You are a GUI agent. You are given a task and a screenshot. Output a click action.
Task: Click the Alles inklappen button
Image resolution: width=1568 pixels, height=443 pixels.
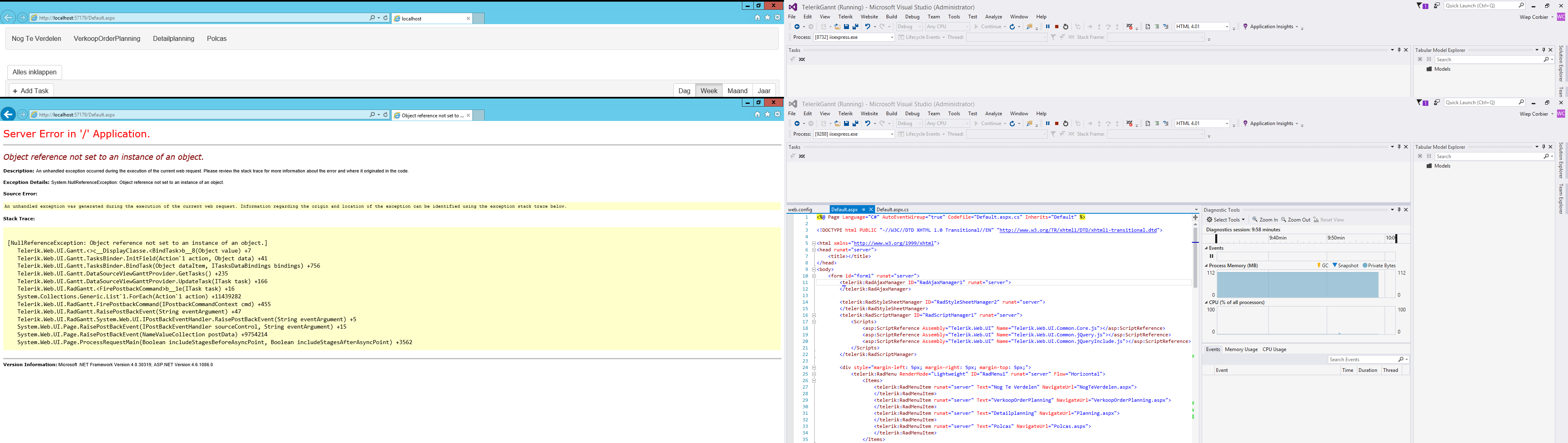click(35, 72)
